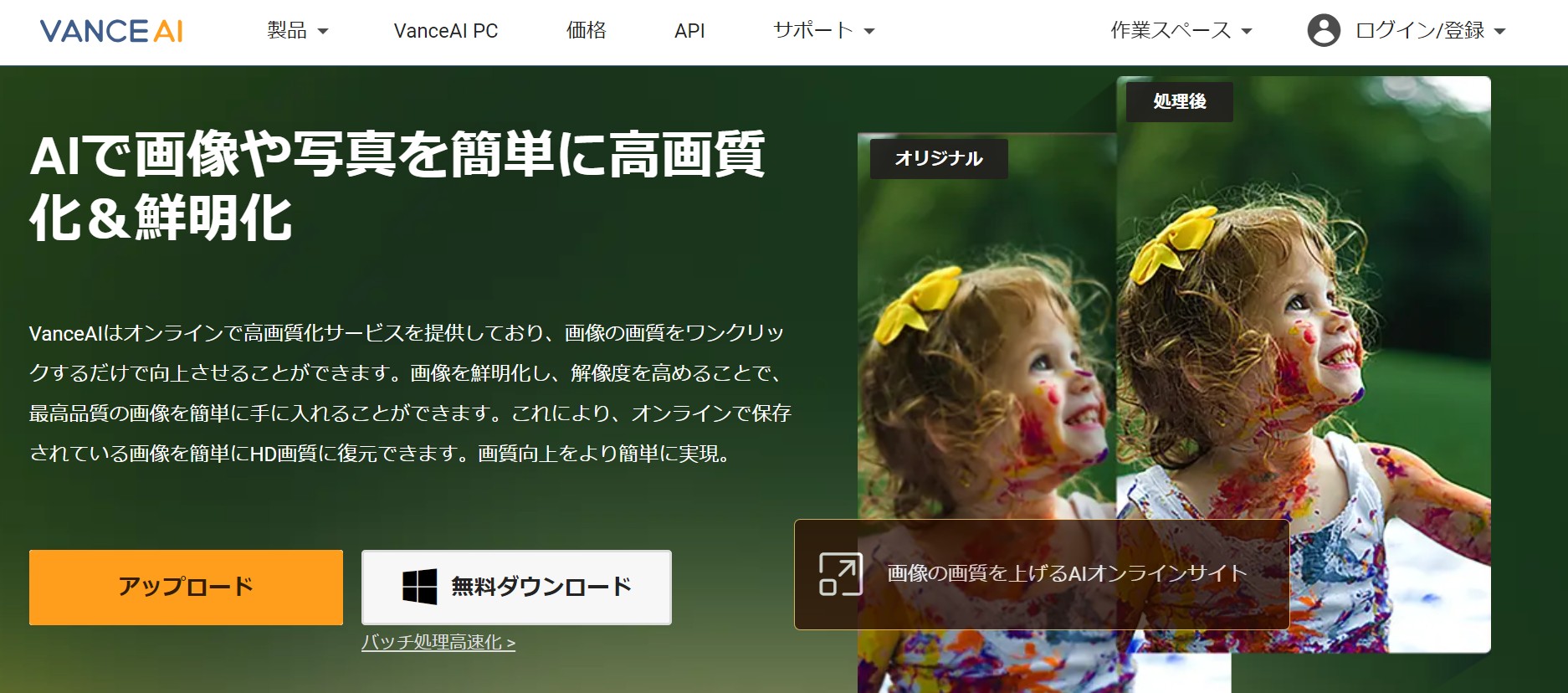Viewport: 1568px width, 693px height.
Task: Click the caret arrow beside 作業スペース
Action: [1247, 32]
